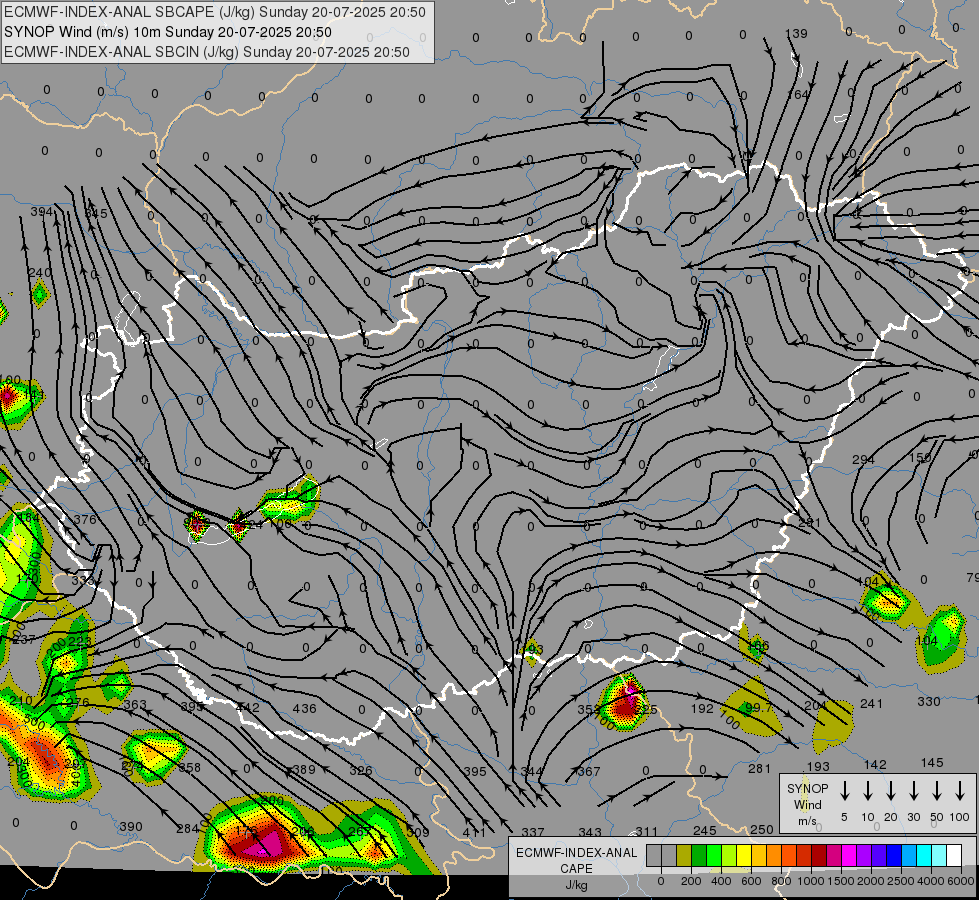Pick the olive swatch in the CAPE legend
The image size is (979, 900).
[684, 855]
